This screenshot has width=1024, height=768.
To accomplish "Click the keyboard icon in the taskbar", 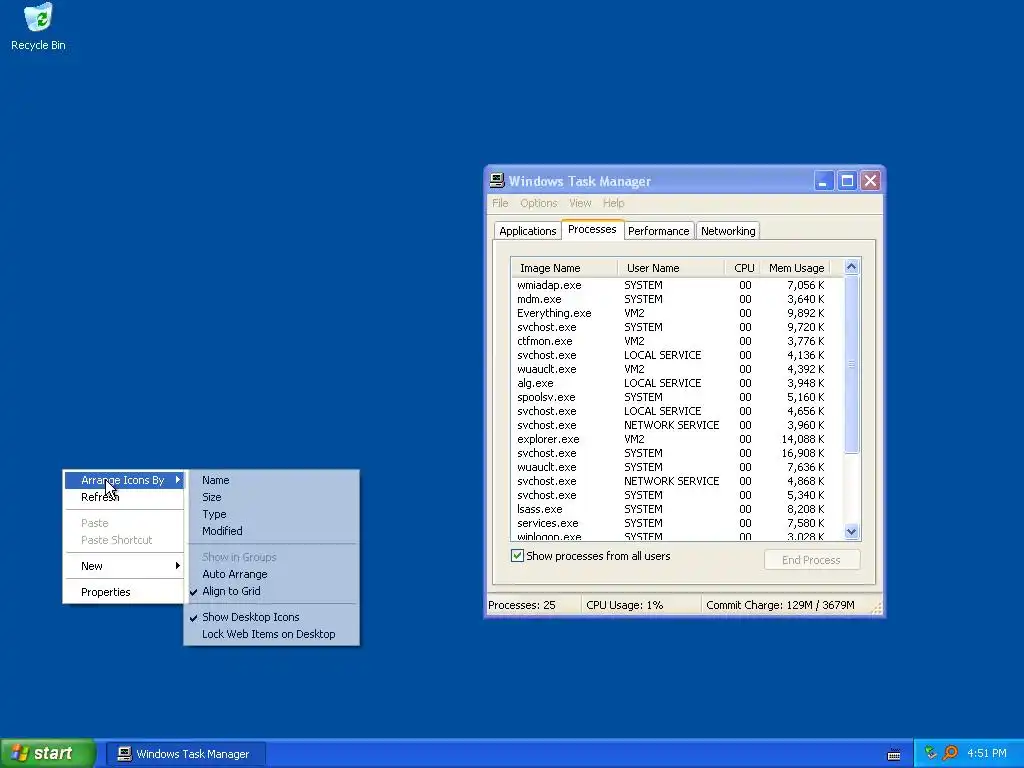I will coord(894,754).
